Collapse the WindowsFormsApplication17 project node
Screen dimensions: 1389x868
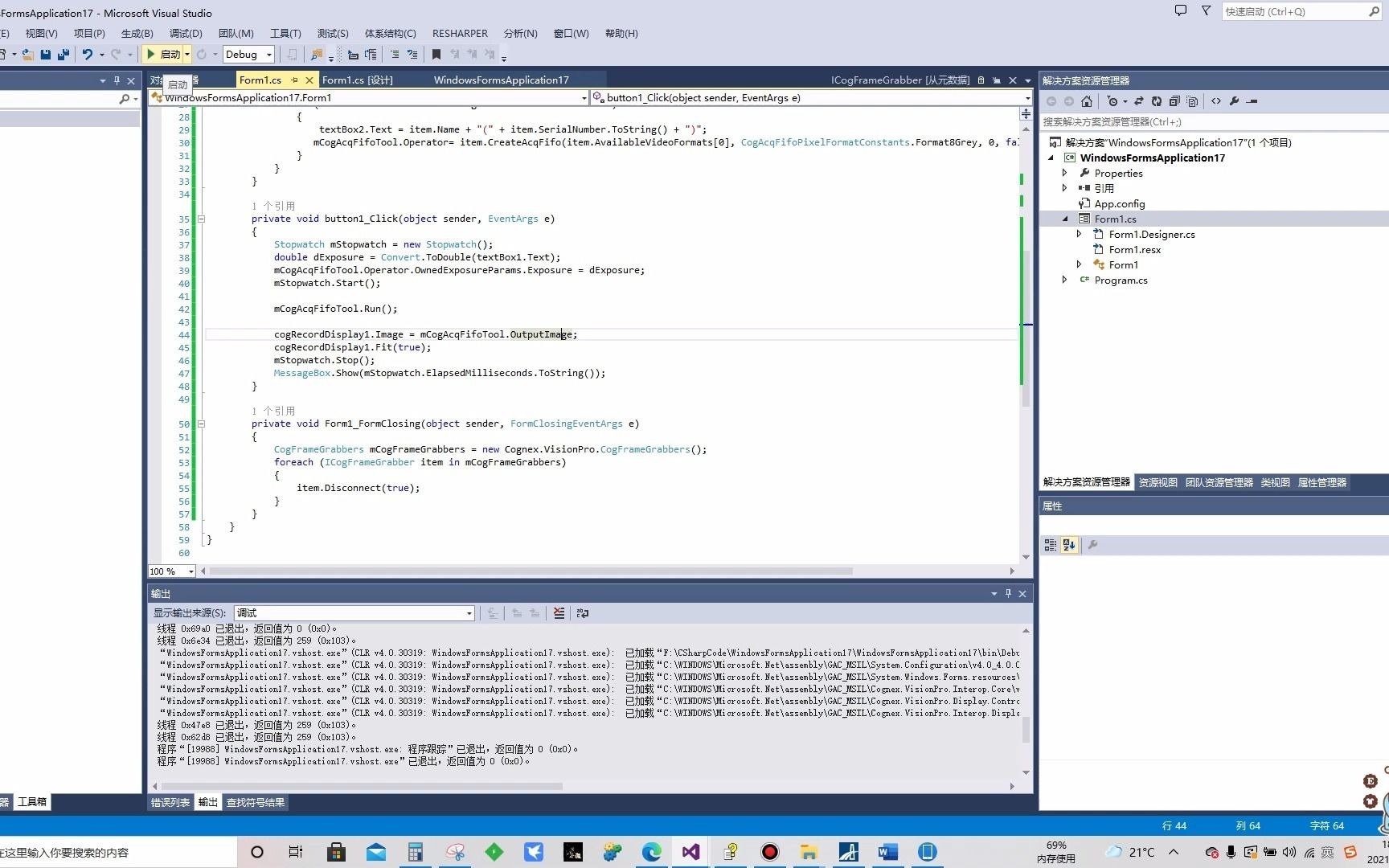click(x=1051, y=158)
